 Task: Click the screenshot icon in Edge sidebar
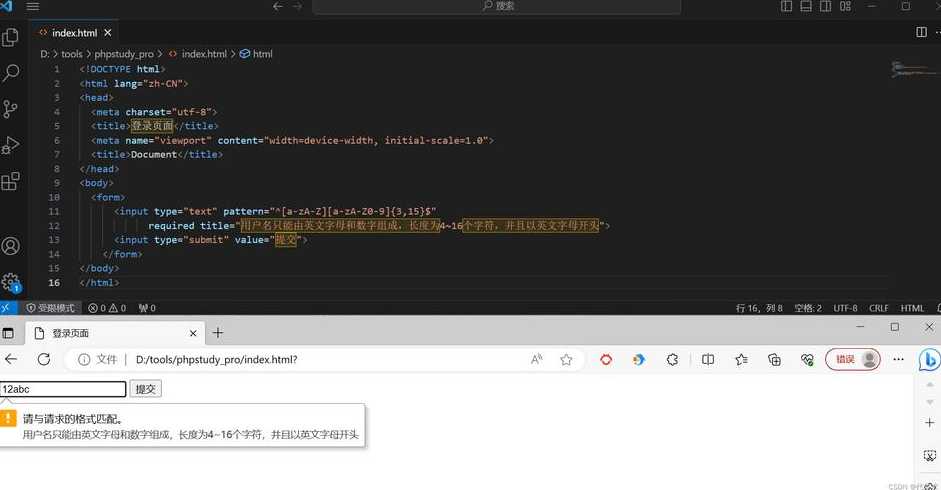click(x=930, y=455)
